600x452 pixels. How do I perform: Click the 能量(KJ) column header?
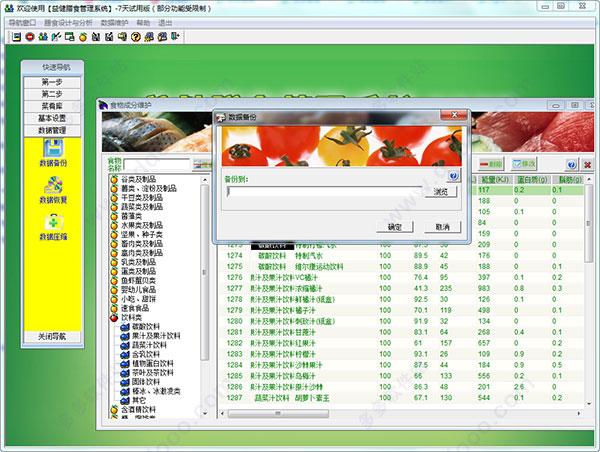[x=495, y=179]
